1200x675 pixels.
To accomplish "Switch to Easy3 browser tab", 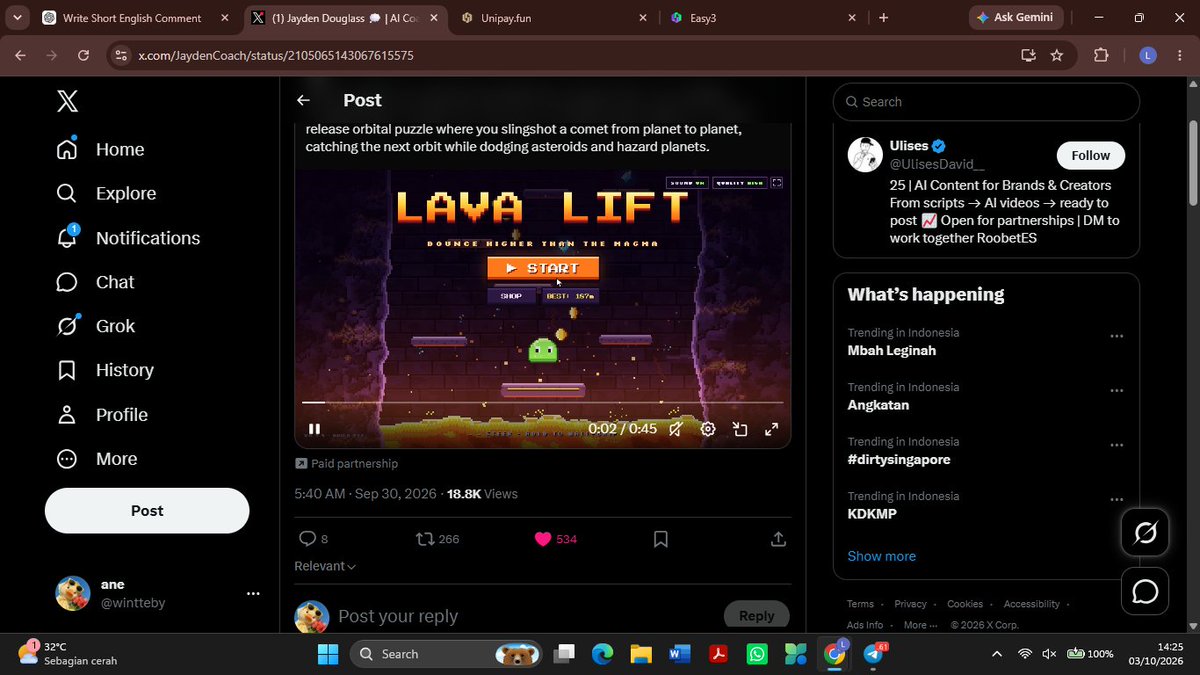I will pos(764,18).
